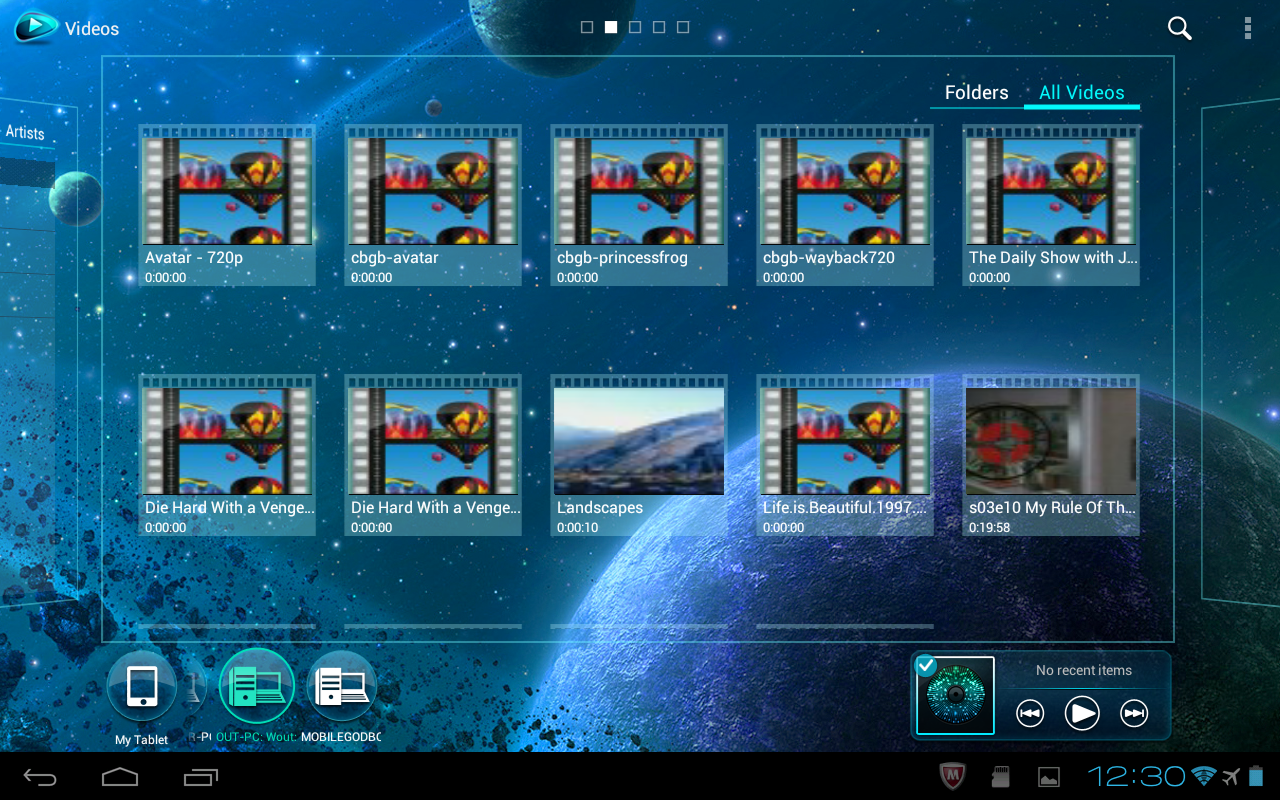Go back with the Android back arrow
The height and width of the screenshot is (800, 1280).
[40, 776]
